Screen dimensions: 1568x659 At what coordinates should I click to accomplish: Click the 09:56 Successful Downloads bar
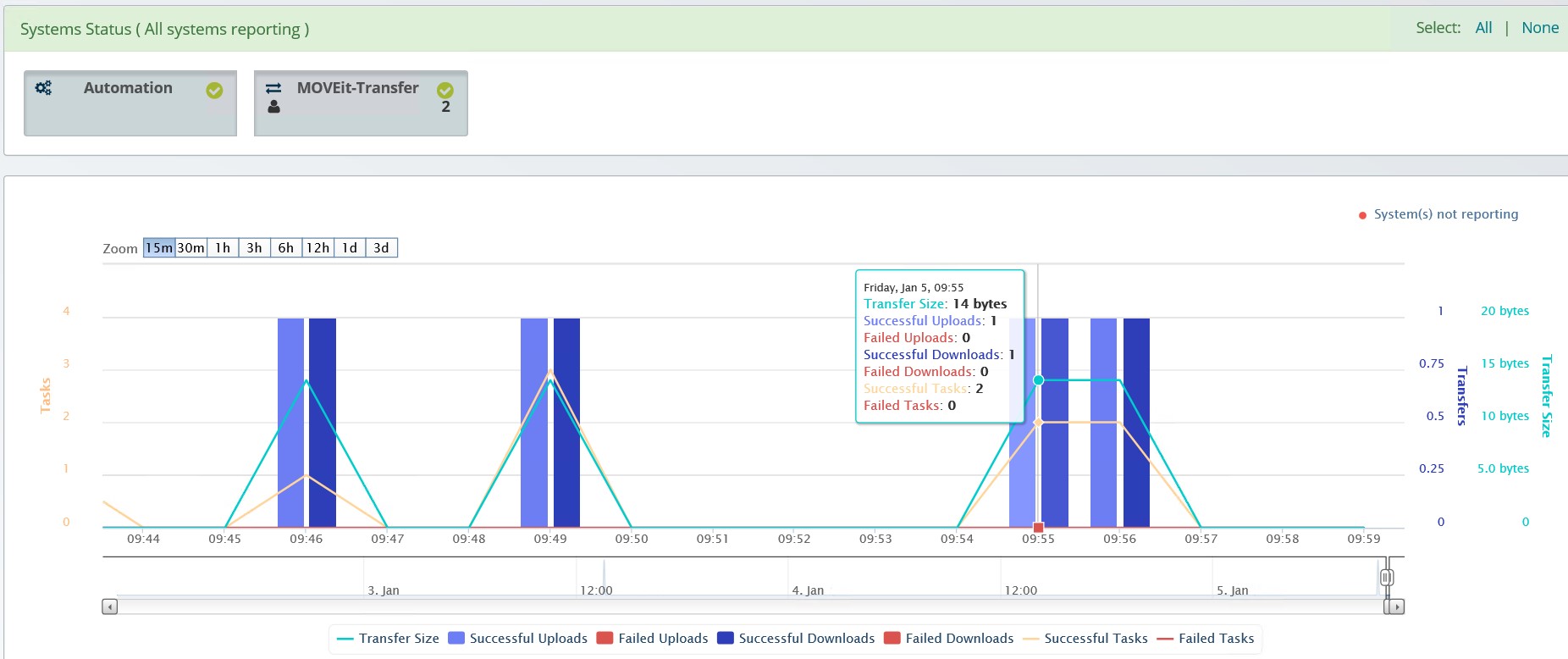point(1136,423)
